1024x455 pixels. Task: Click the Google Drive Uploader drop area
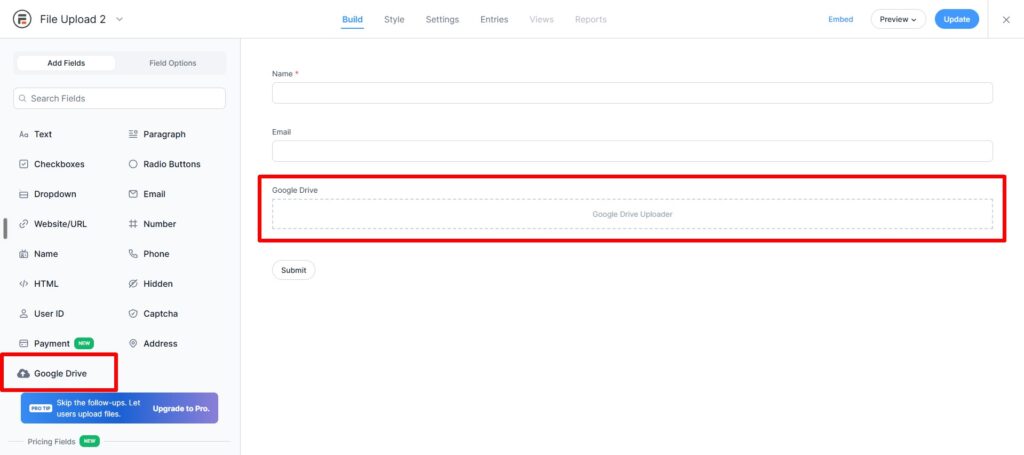click(x=632, y=214)
